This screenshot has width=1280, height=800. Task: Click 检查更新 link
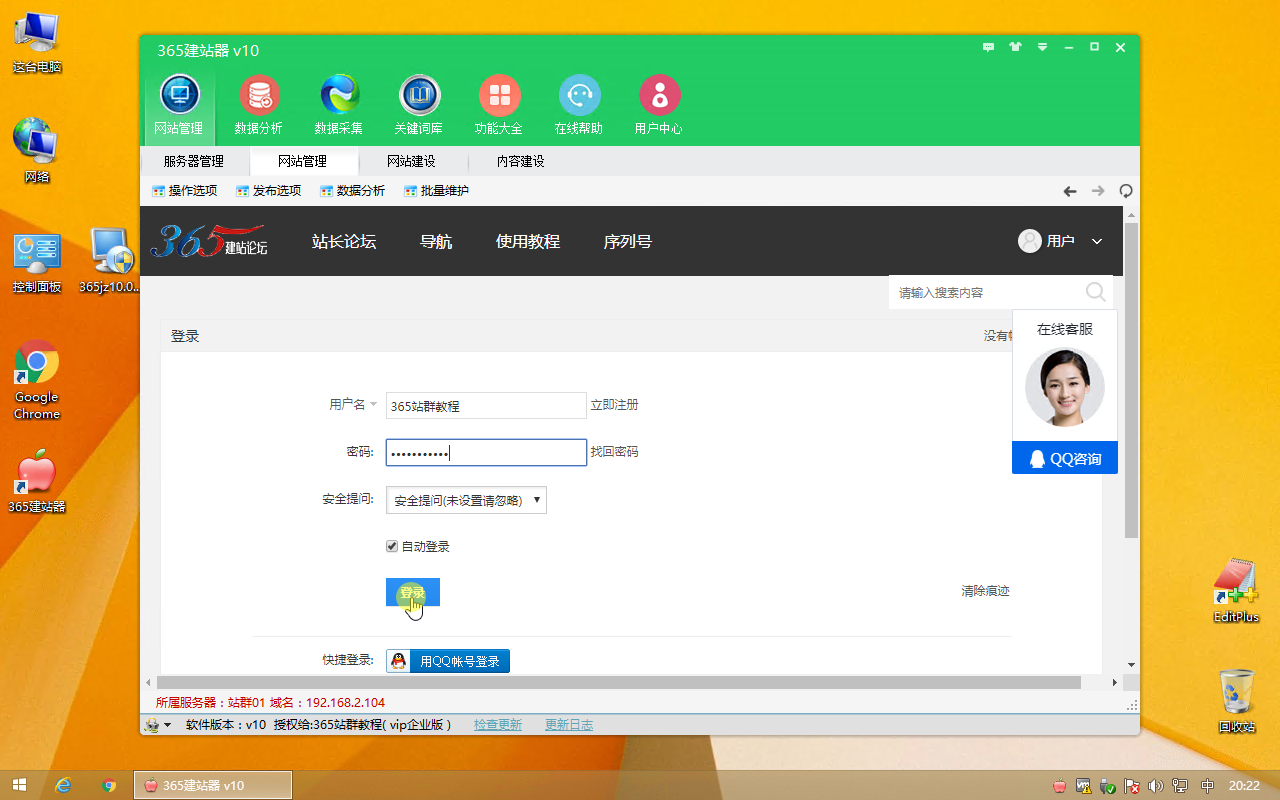point(498,725)
